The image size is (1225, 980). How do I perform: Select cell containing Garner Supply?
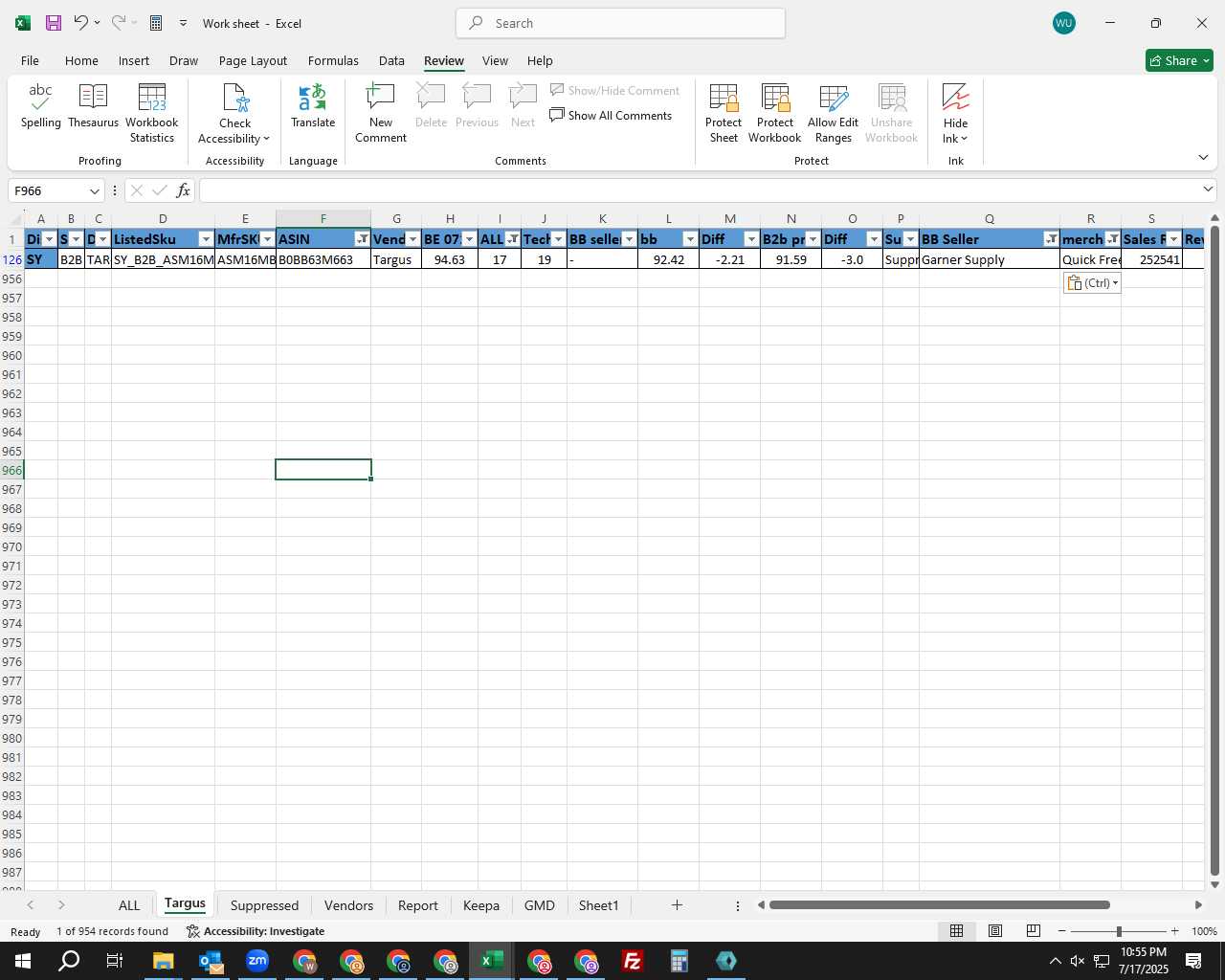tap(989, 259)
